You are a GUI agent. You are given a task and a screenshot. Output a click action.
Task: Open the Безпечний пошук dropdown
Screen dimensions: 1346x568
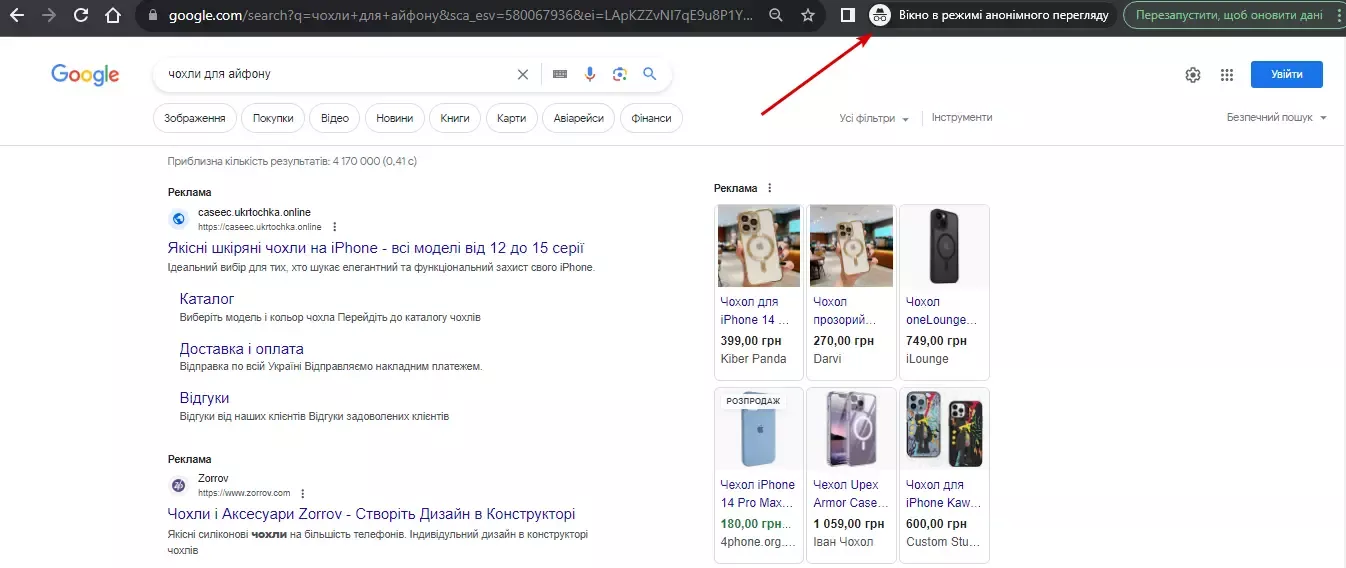coord(1277,118)
